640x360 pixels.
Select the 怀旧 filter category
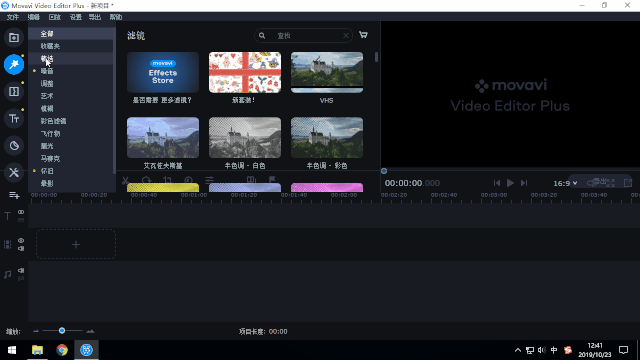(x=71, y=171)
